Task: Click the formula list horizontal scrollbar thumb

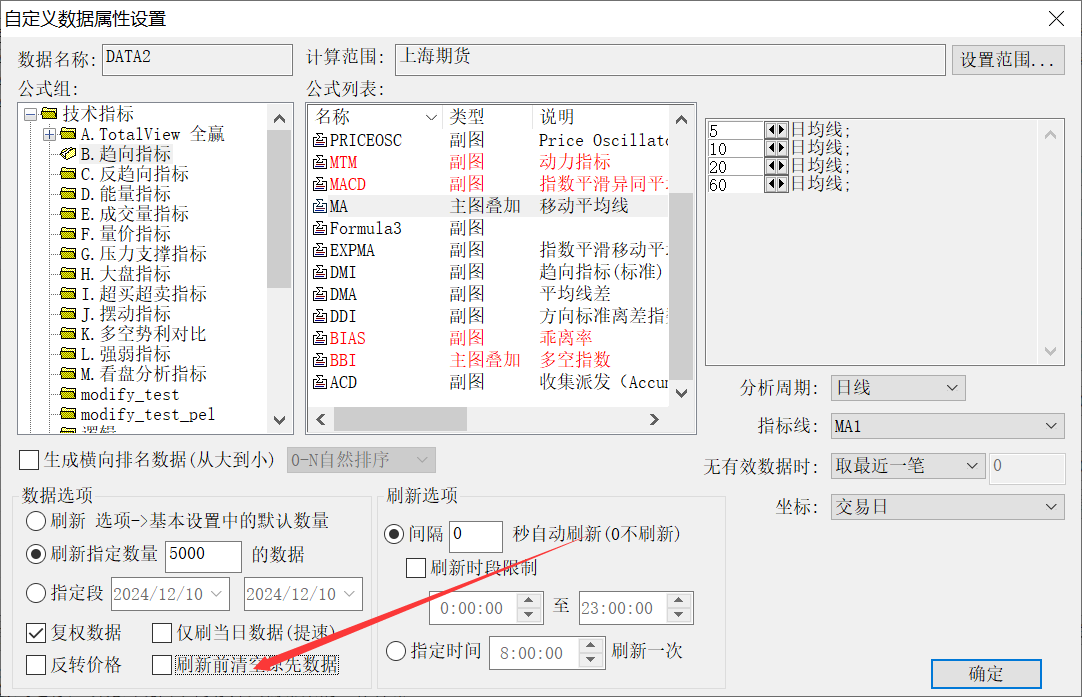Action: coord(400,419)
